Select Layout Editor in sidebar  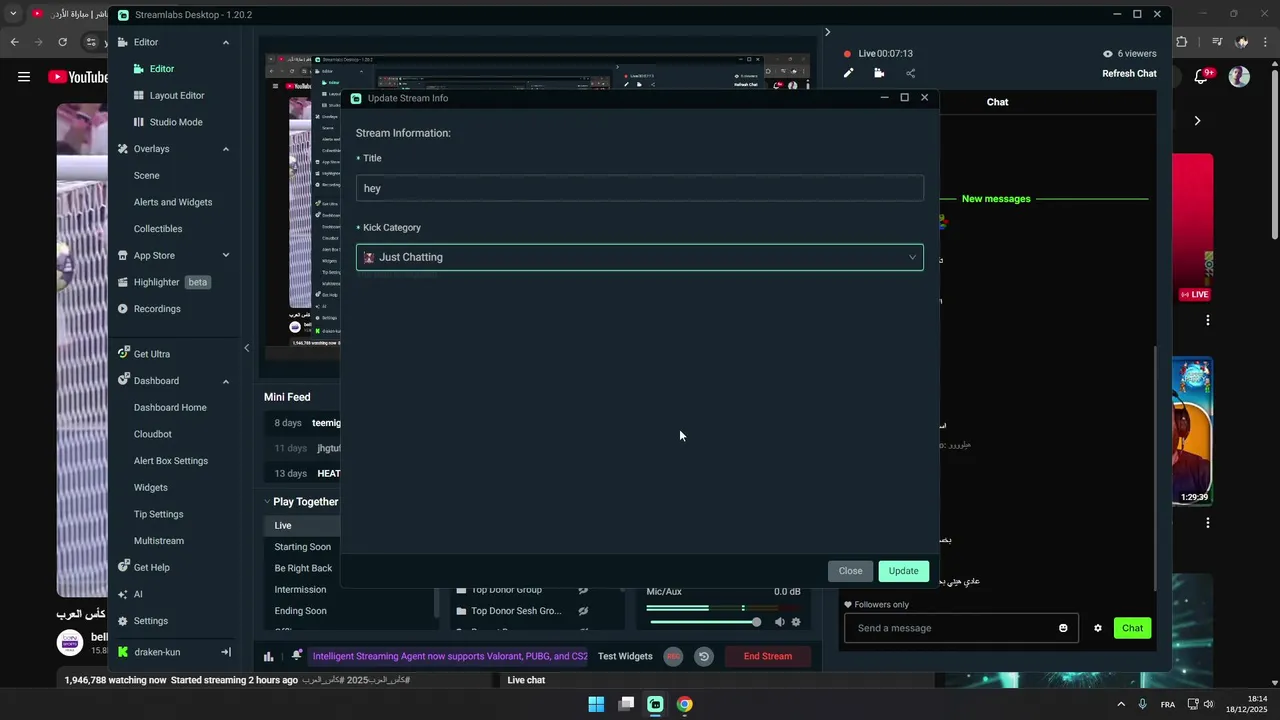coord(177,95)
